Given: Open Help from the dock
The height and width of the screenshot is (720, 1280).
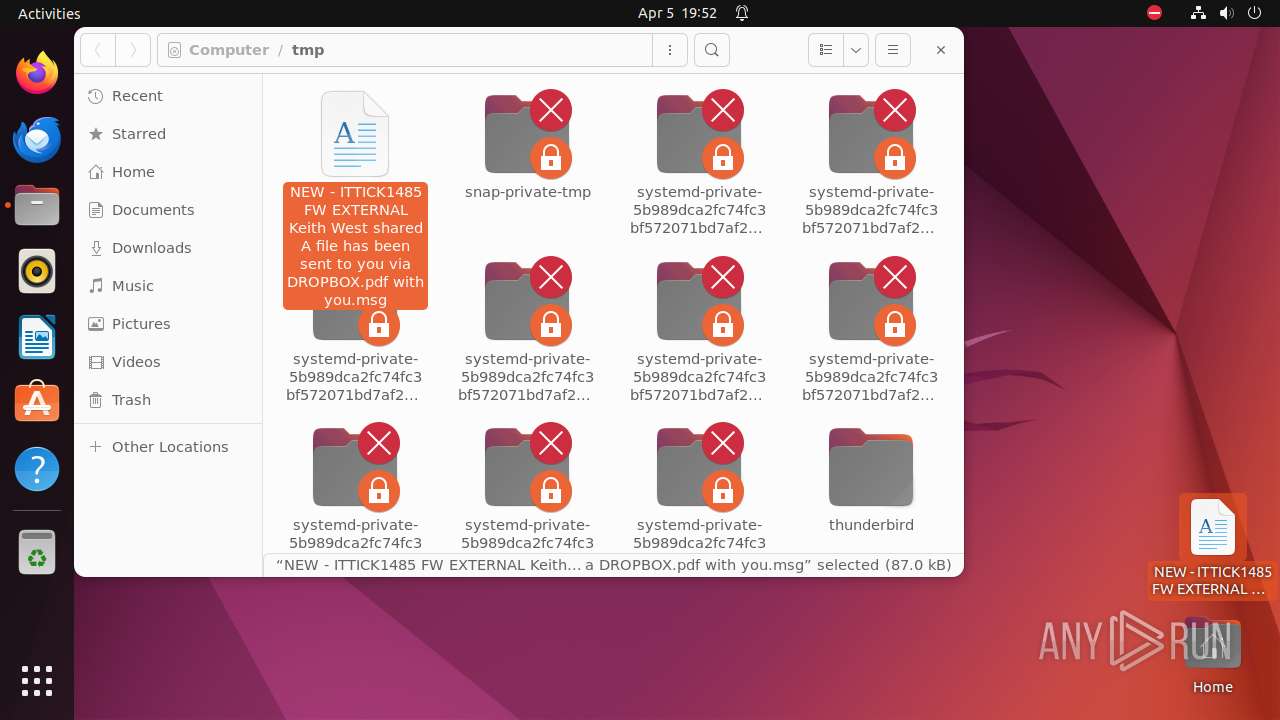Looking at the screenshot, I should 37,469.
